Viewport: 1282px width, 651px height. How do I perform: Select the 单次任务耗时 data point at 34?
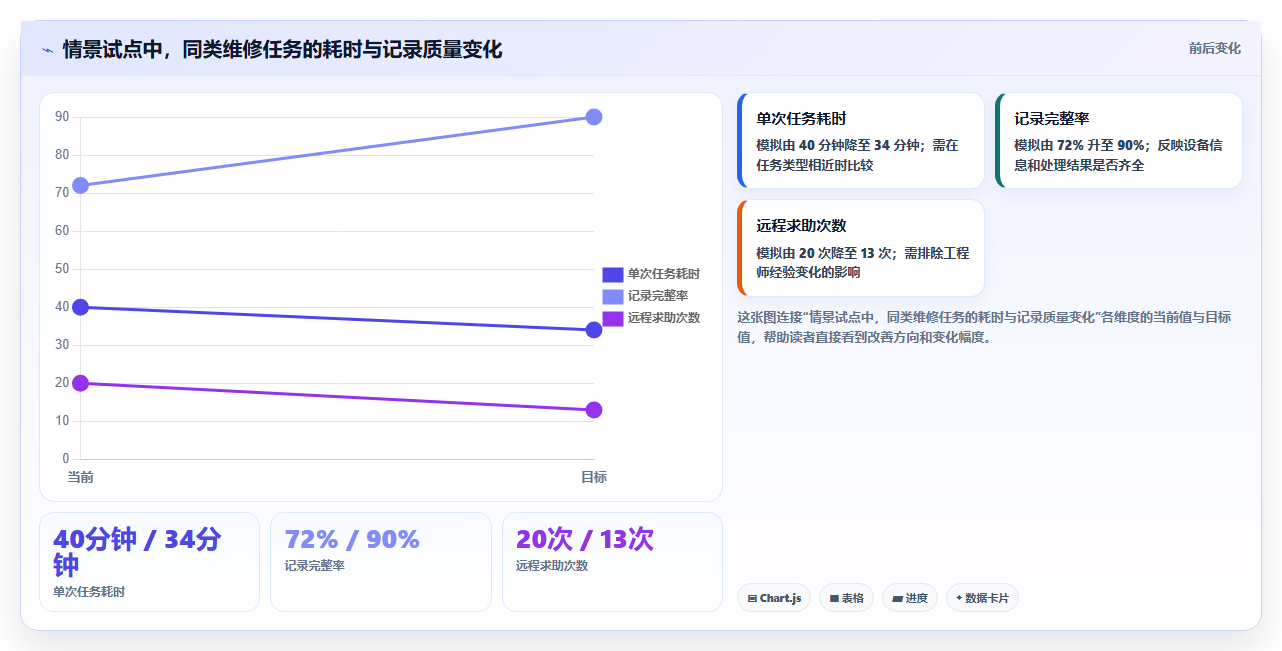594,330
